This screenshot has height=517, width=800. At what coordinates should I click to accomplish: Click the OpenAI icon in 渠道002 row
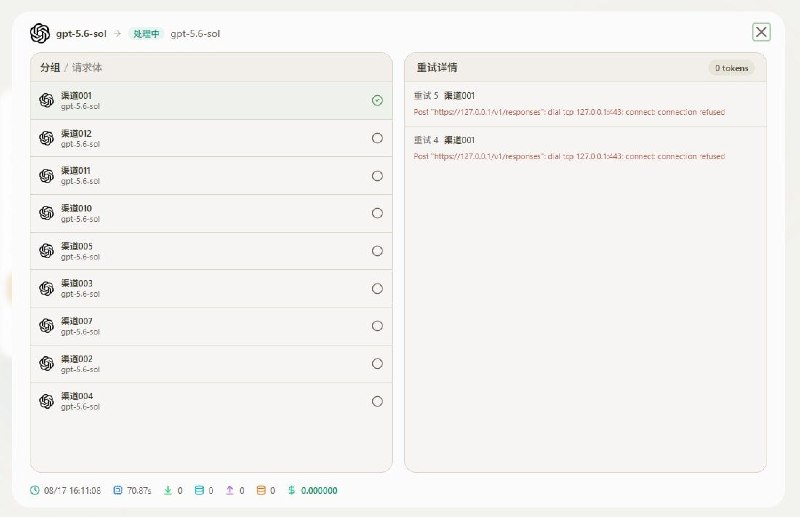coord(46,363)
